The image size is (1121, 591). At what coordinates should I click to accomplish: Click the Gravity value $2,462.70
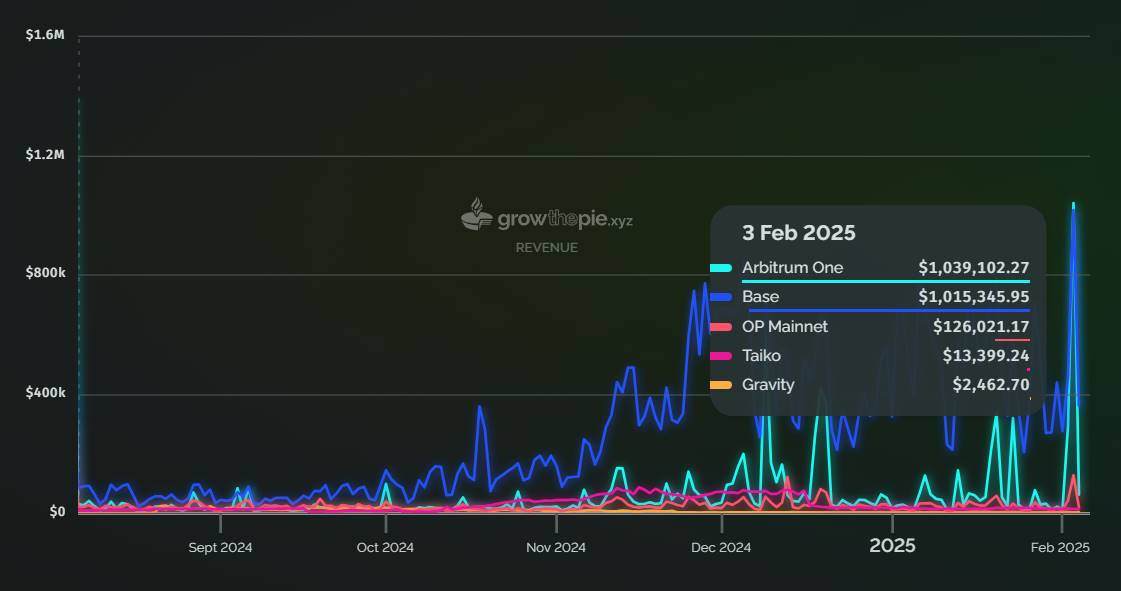point(990,385)
